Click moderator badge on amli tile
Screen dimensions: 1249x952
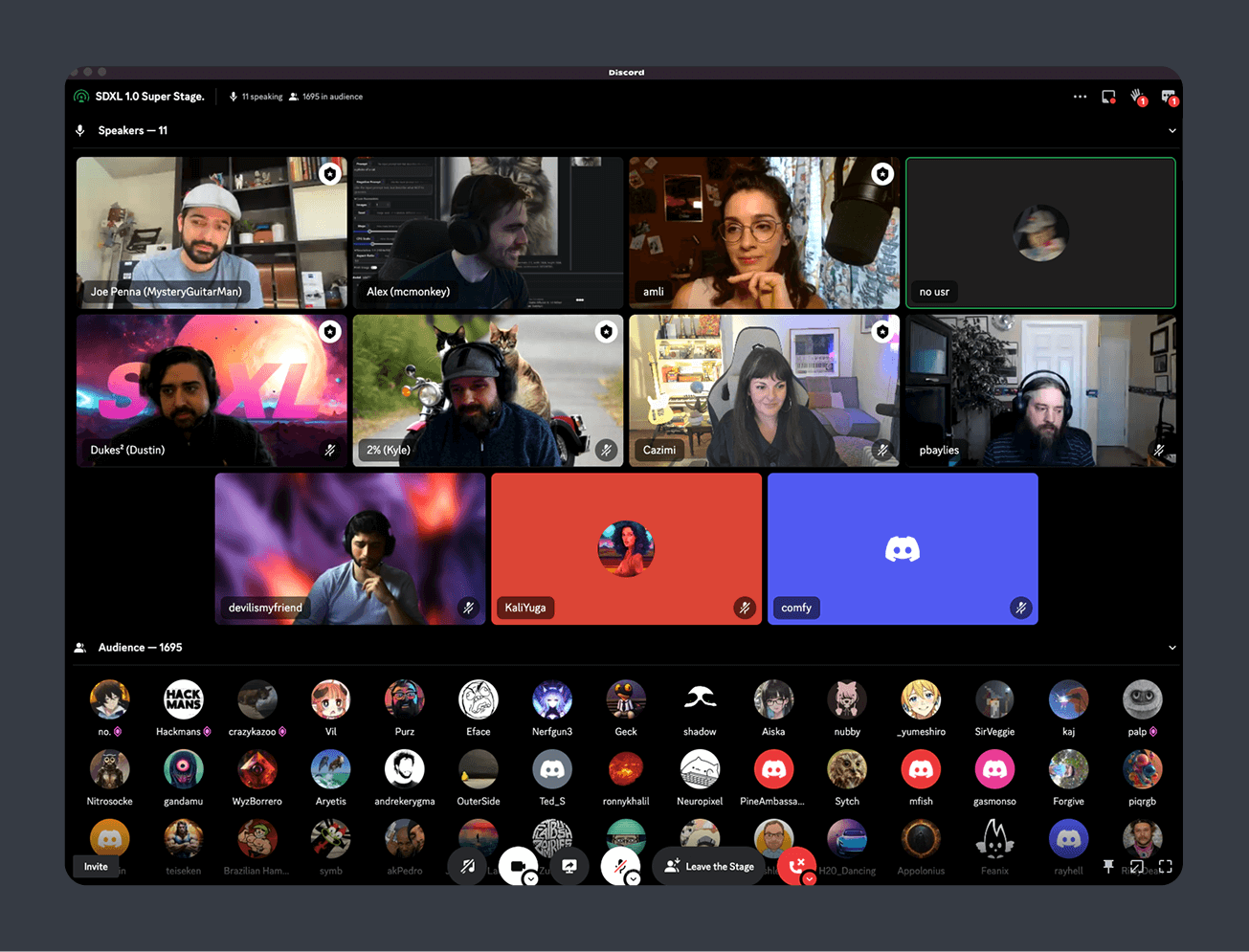click(x=882, y=173)
